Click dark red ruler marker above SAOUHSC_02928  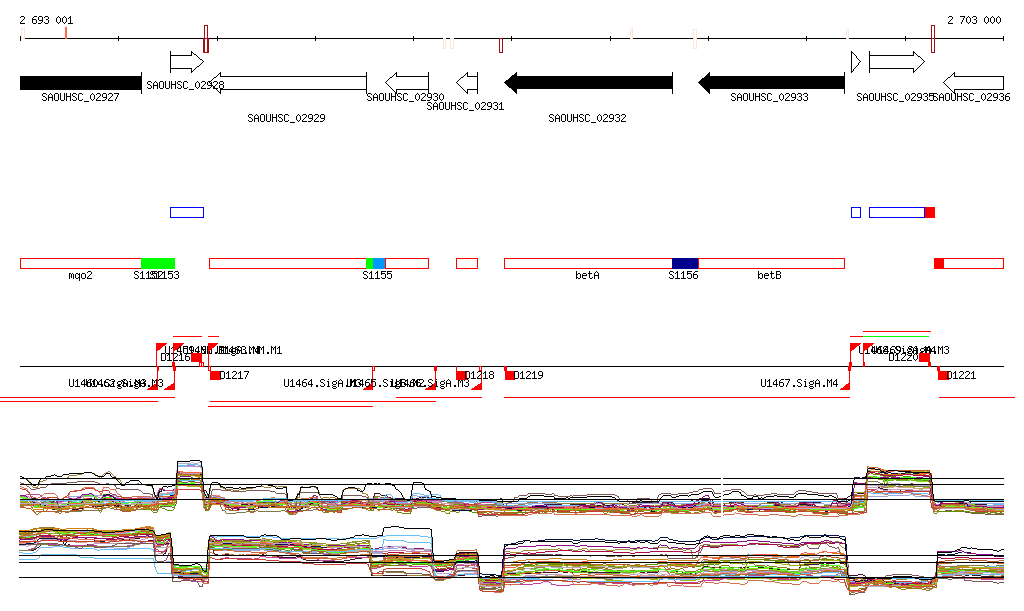(206, 39)
